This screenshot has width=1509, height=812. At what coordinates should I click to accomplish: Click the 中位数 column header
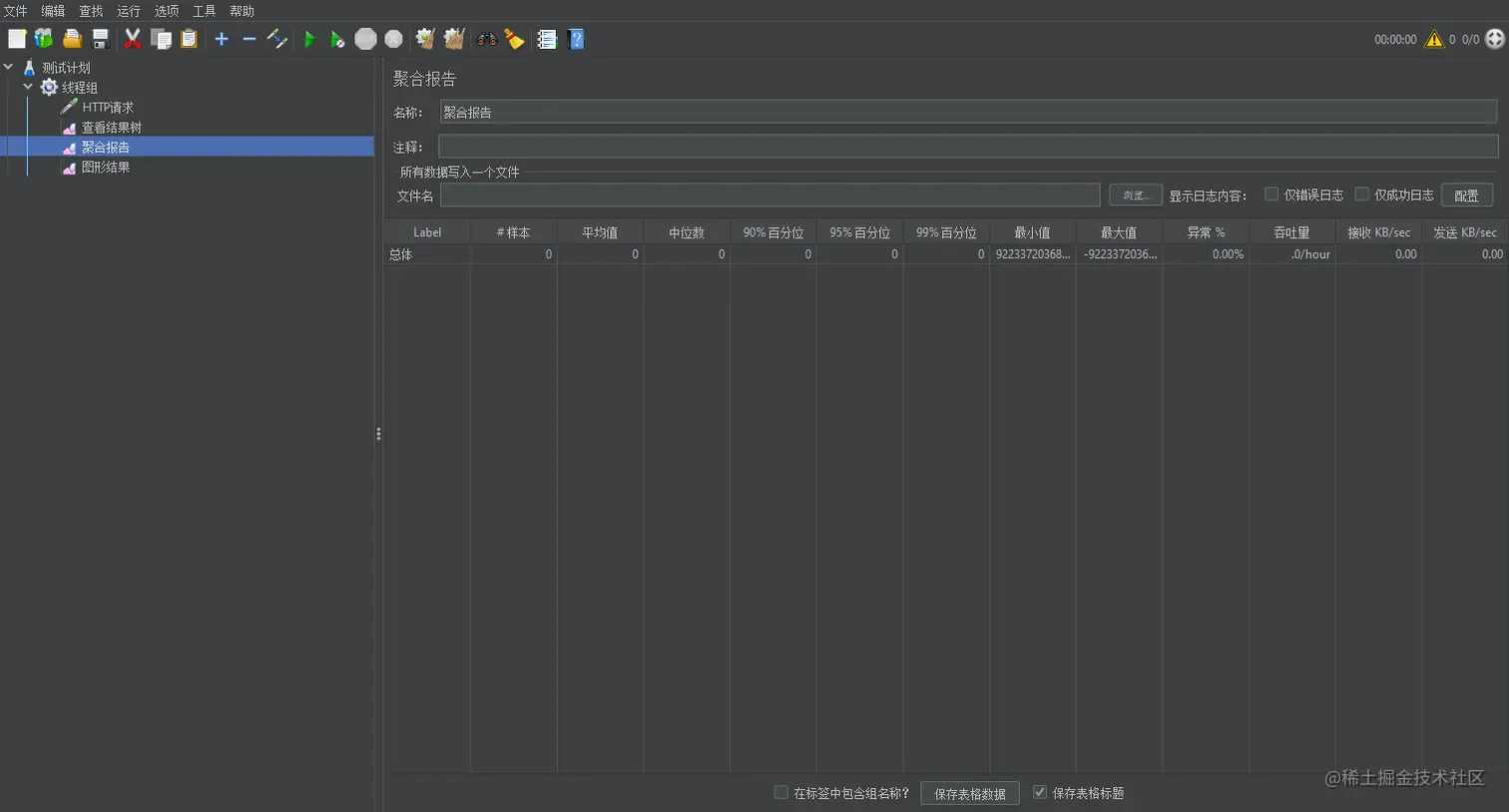coord(687,232)
